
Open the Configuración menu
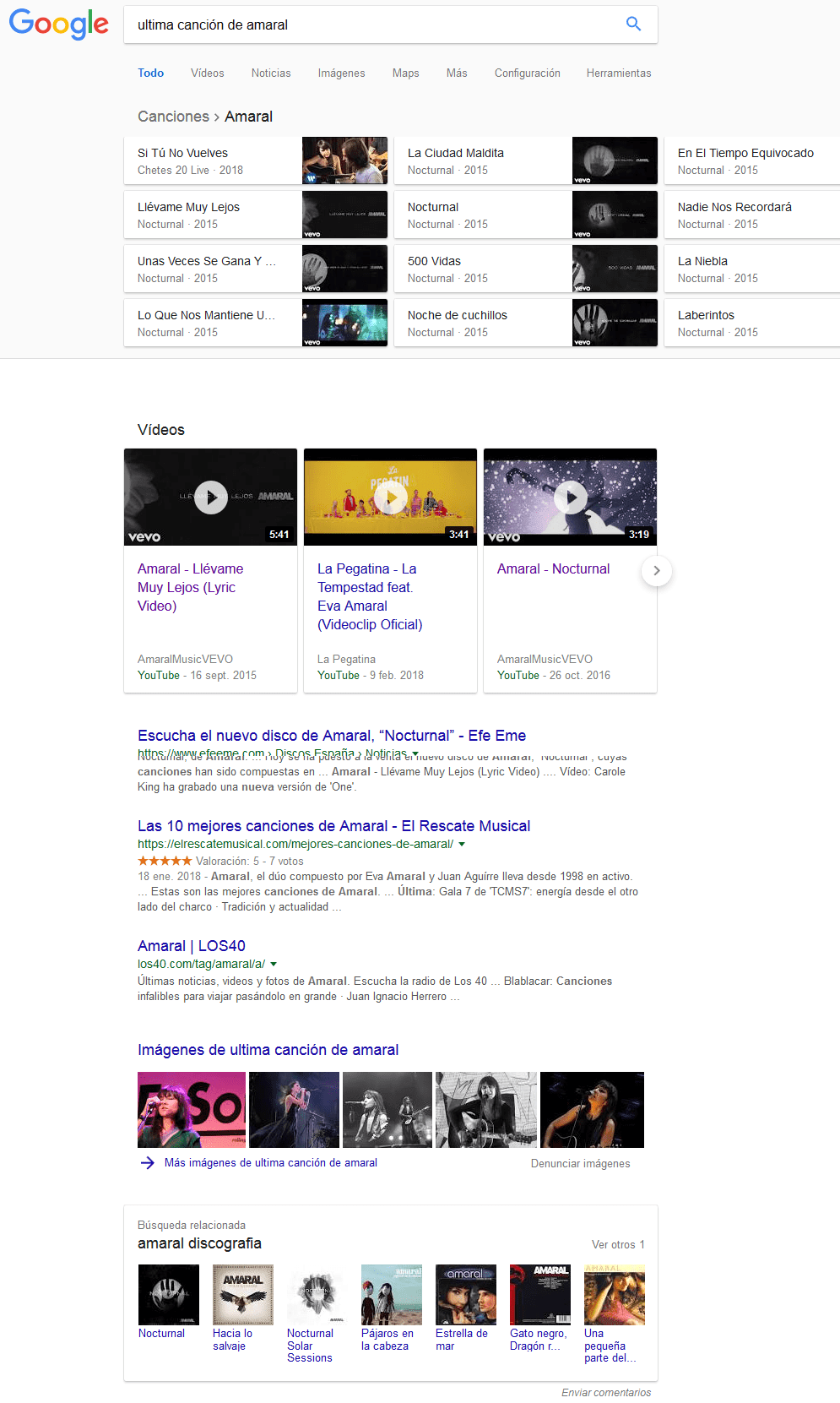[528, 73]
